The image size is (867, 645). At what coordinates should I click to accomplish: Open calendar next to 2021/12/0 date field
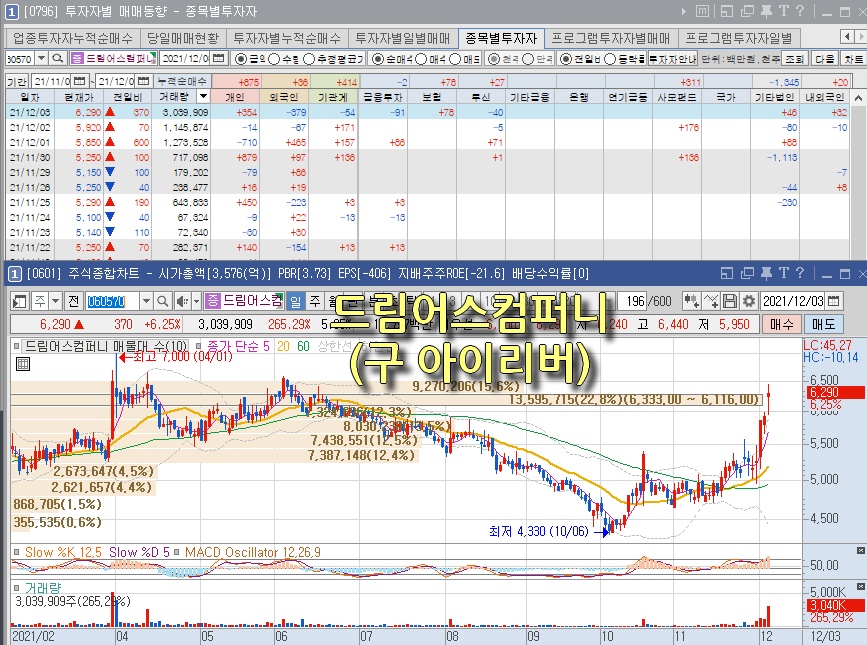coord(219,58)
